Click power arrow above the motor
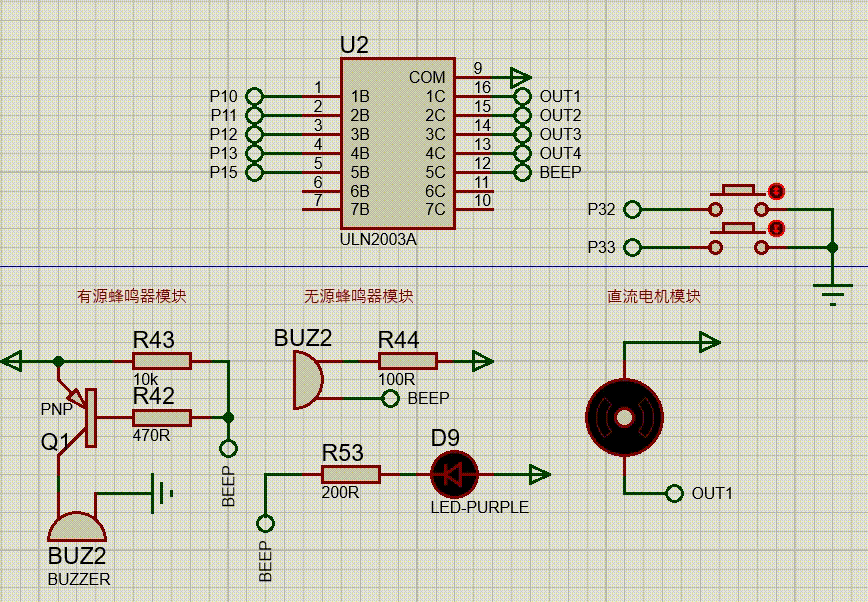868x602 pixels. [710, 343]
